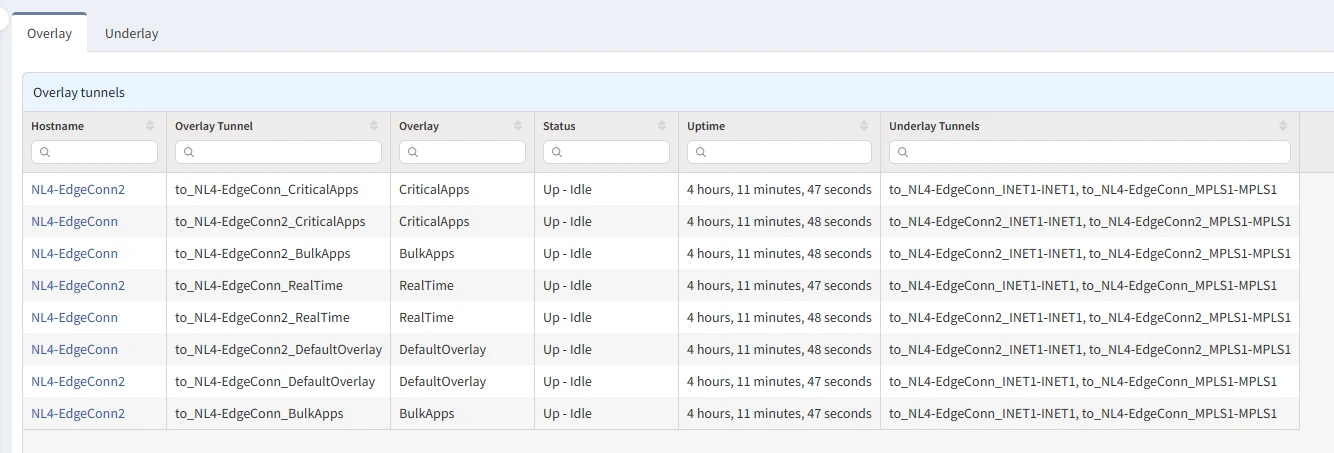Focus the Underlay Tunnels search field
Image resolution: width=1334 pixels, height=453 pixels.
pyautogui.click(x=1095, y=152)
